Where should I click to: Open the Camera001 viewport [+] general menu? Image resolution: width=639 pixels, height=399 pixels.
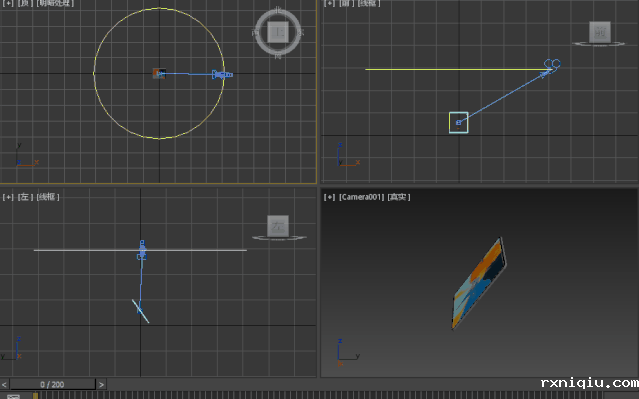(329, 197)
